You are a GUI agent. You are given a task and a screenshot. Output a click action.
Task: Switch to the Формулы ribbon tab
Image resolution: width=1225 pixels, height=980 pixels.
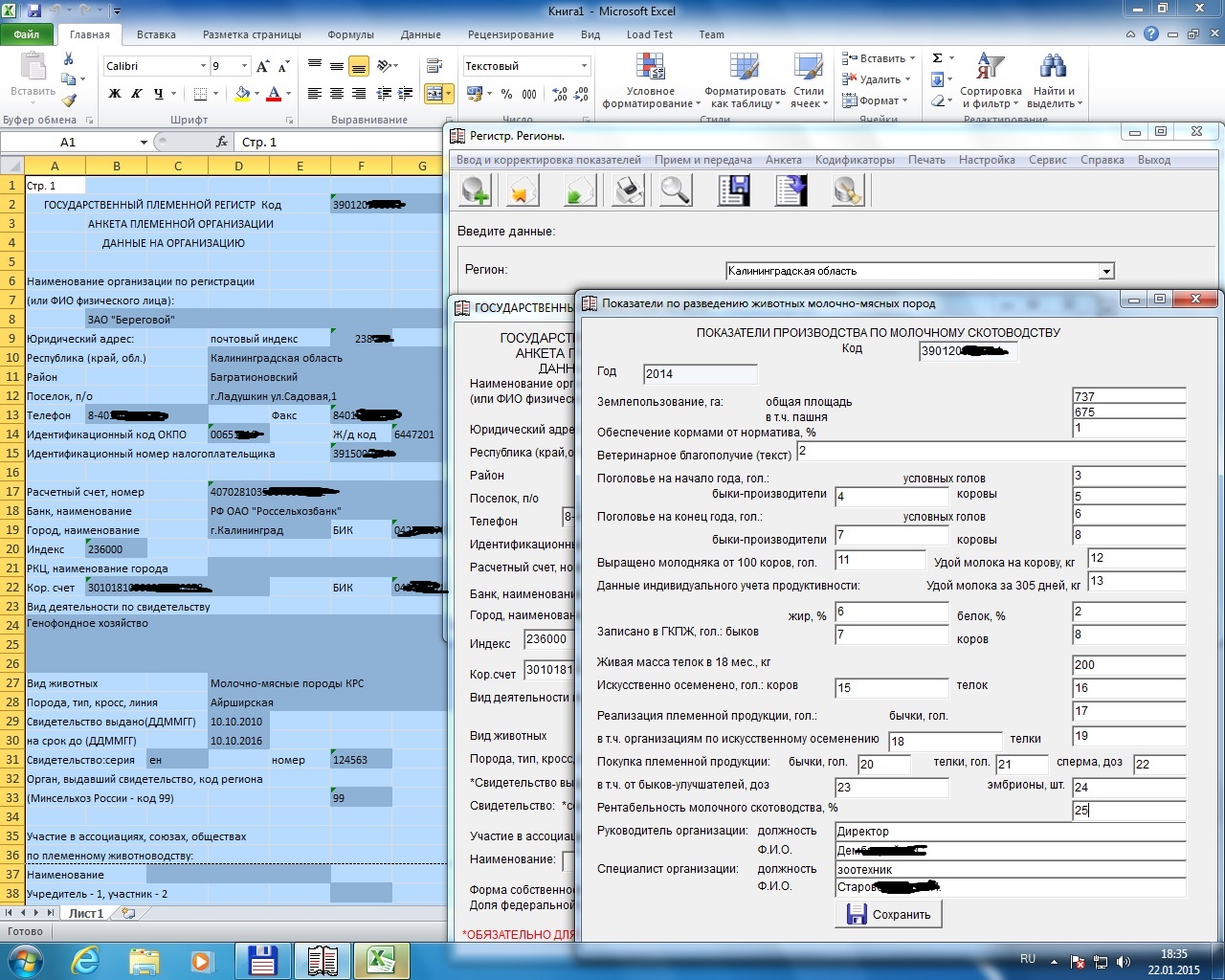coord(350,34)
